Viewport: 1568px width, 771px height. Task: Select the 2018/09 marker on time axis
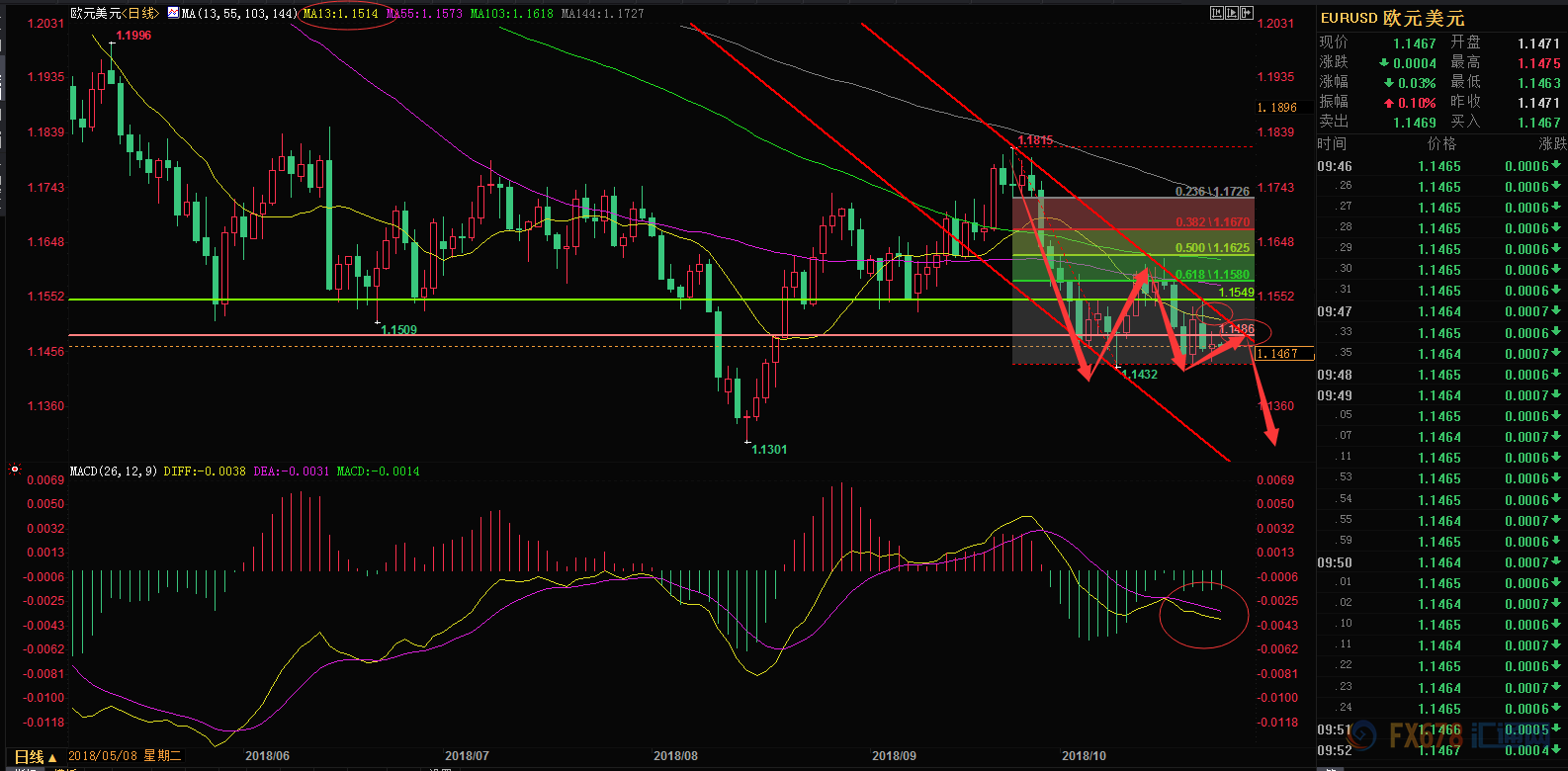point(894,755)
